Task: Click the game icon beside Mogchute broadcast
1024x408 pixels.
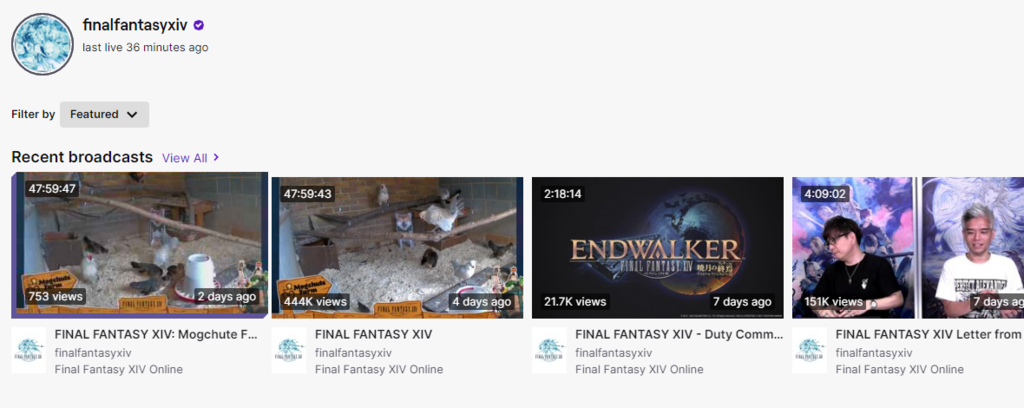Action: 29,351
